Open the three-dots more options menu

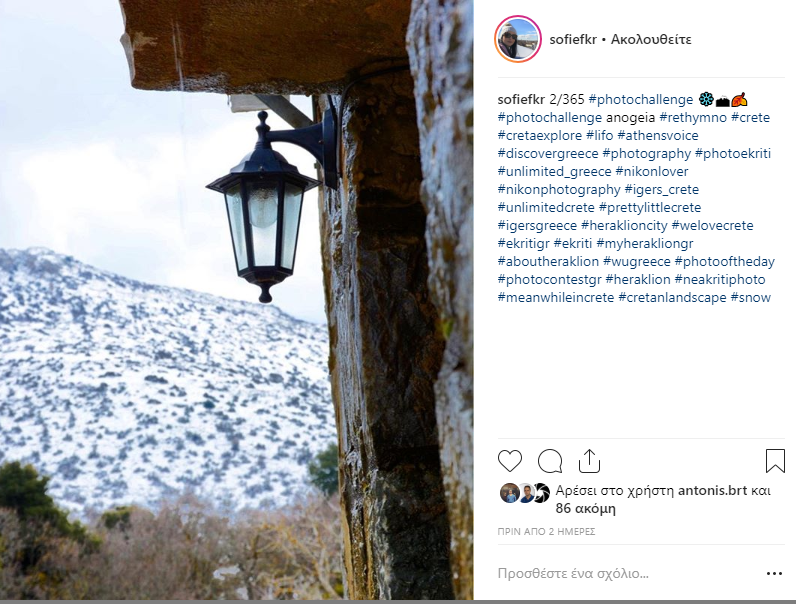pos(774,574)
